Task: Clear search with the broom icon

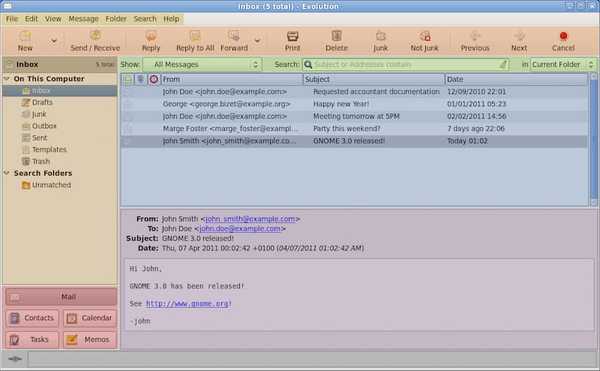Action: (x=503, y=65)
